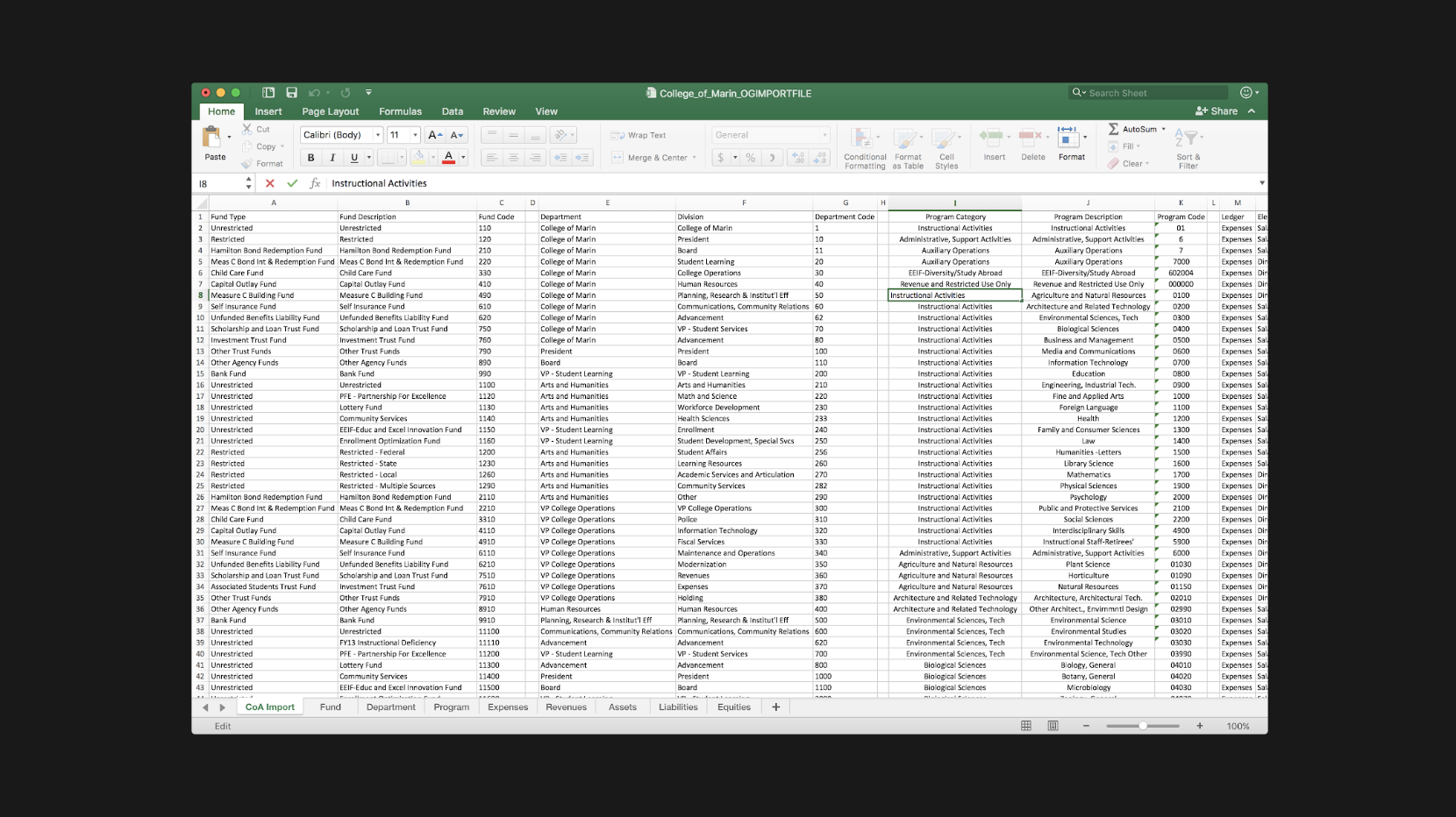The image size is (1456, 817).
Task: Switch to the Expenses sheet tab
Action: click(x=508, y=707)
